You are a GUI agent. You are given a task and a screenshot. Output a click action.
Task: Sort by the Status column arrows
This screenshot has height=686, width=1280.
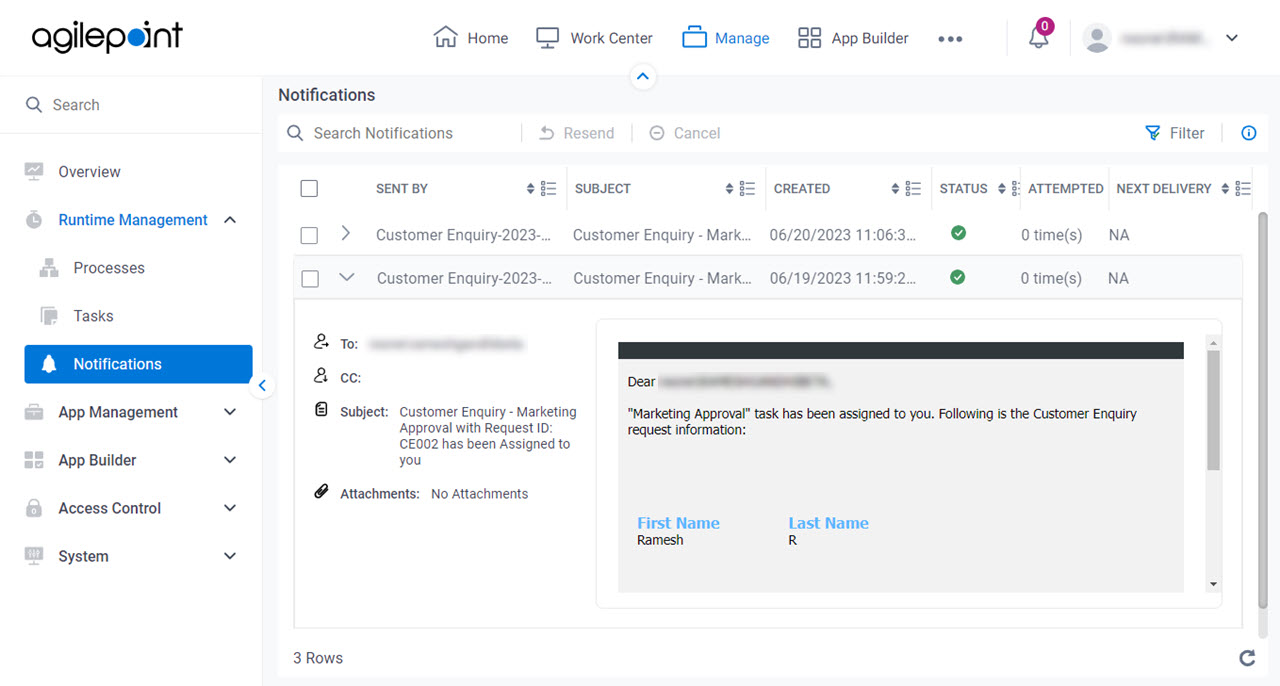(1002, 188)
